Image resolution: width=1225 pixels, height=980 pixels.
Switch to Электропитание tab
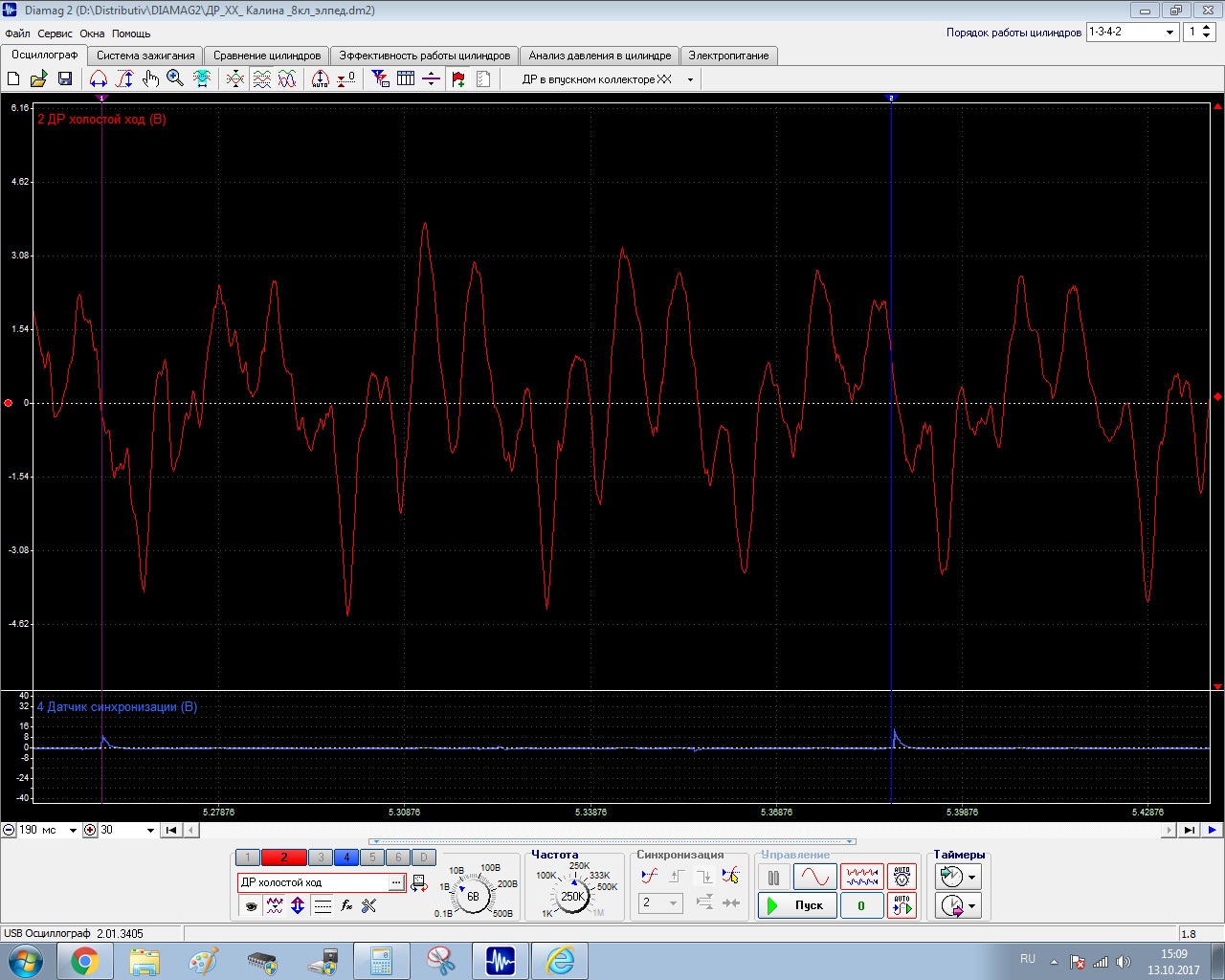click(728, 56)
